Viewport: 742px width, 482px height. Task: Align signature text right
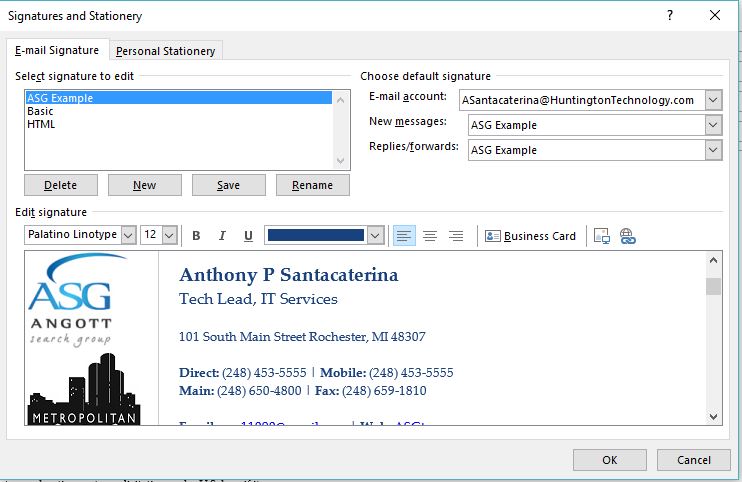[456, 236]
